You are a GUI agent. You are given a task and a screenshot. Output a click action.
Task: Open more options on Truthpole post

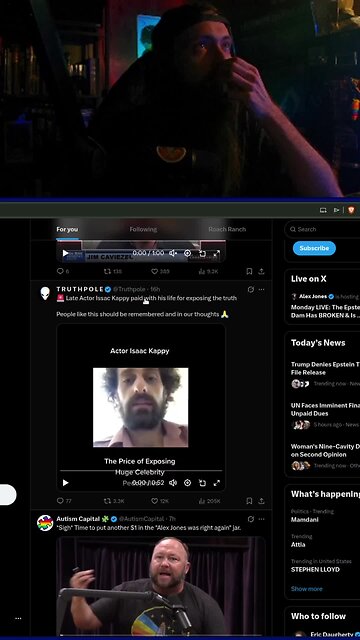(261, 289)
